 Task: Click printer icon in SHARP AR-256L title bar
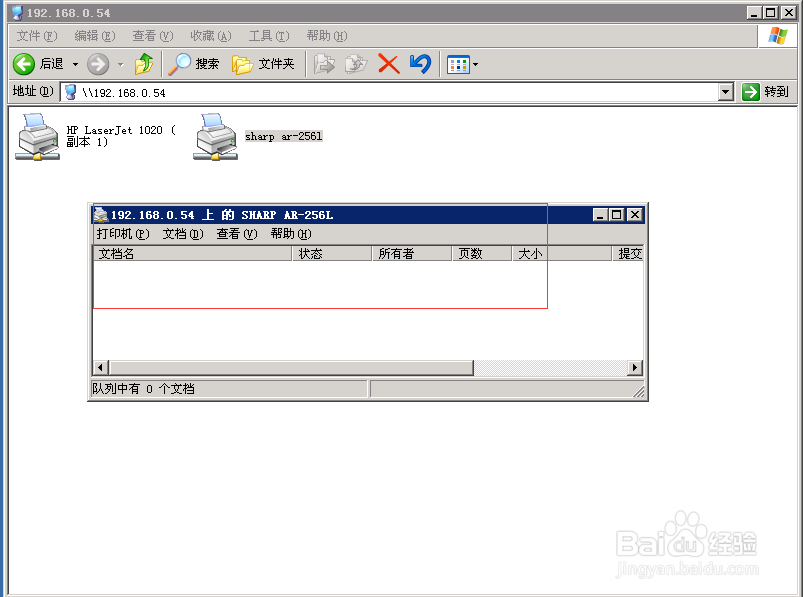point(101,215)
